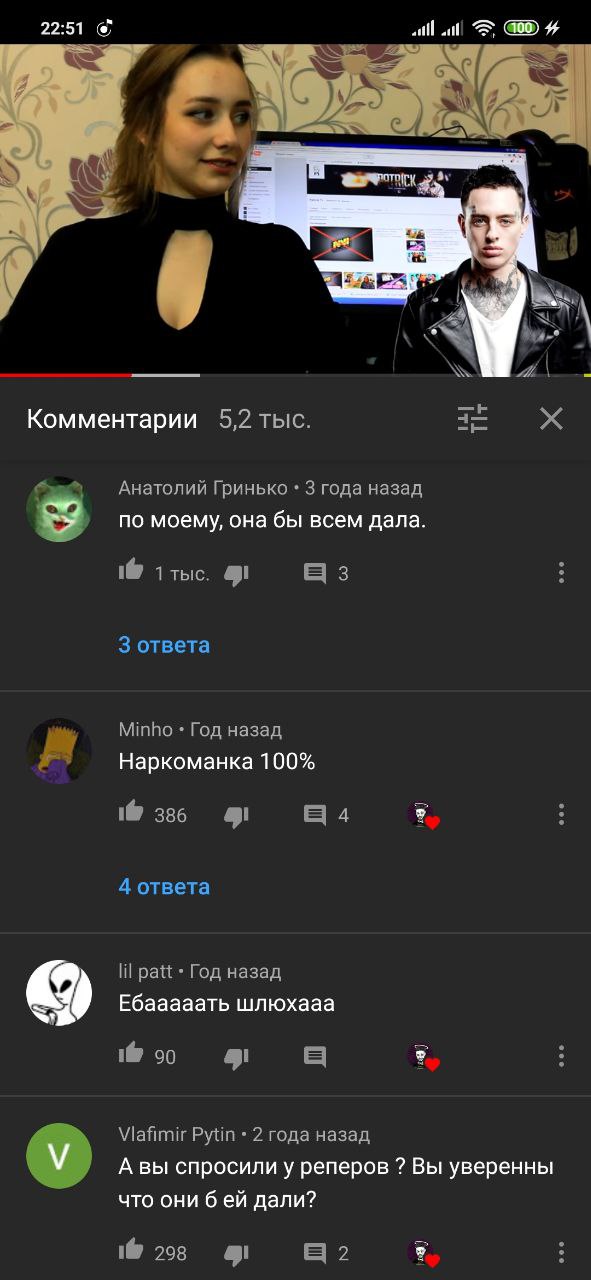This screenshot has width=591, height=1280.
Task: Expand the "3 ответа" replies
Action: point(164,645)
